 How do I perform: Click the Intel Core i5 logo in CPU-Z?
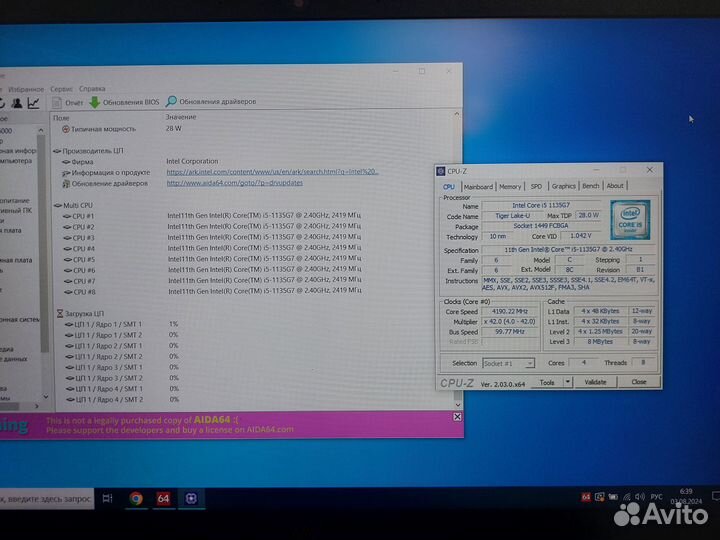630,219
